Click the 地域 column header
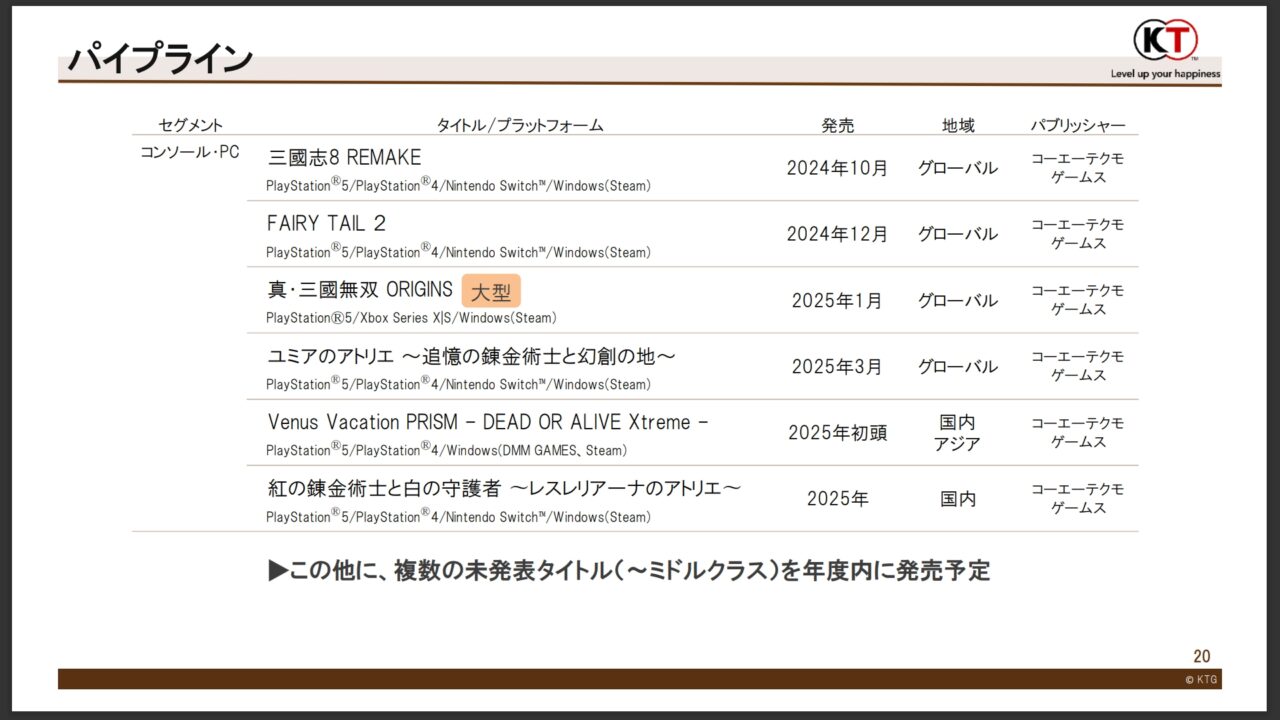The width and height of the screenshot is (1280, 720). (958, 125)
